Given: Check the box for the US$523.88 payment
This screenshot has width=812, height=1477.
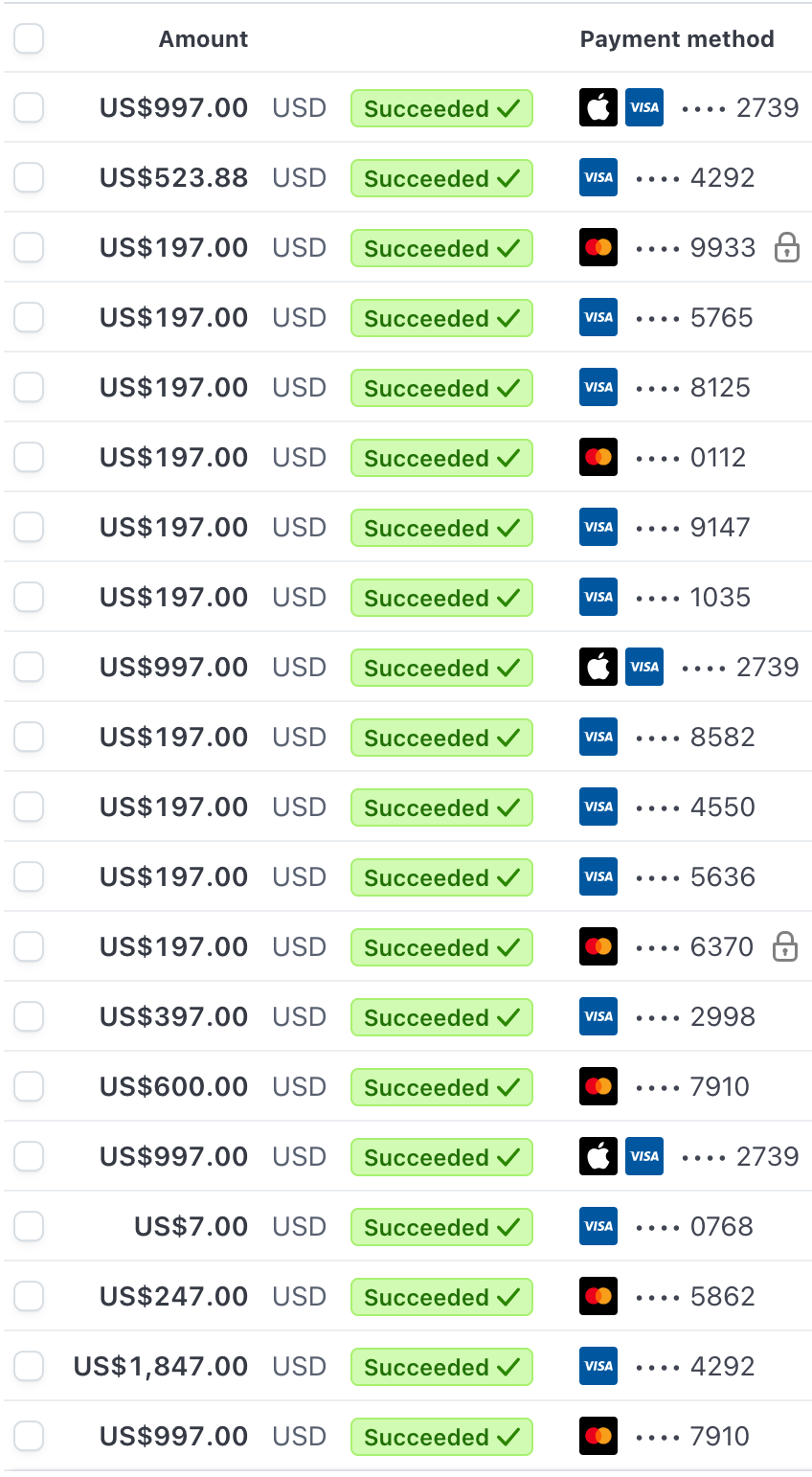Looking at the screenshot, I should click(29, 178).
